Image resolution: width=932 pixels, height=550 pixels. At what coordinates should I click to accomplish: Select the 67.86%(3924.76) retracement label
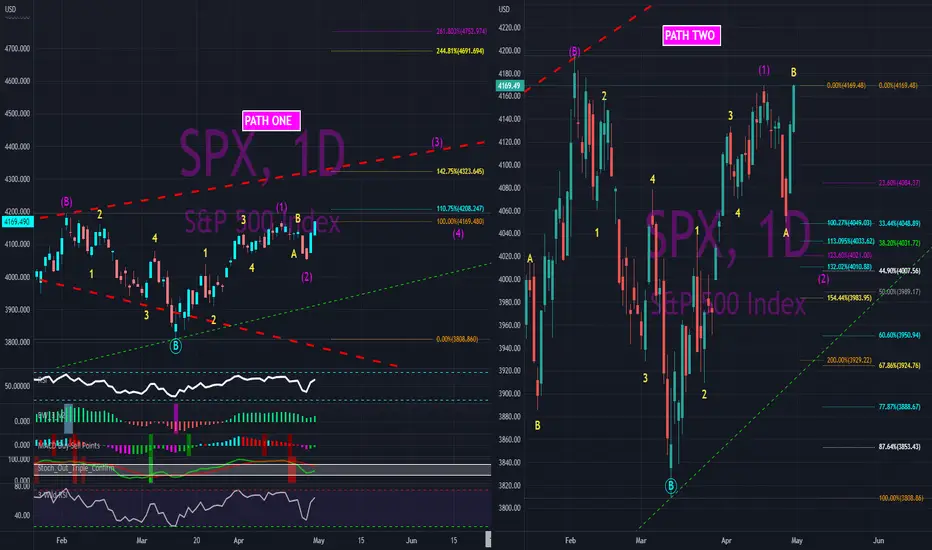click(899, 366)
